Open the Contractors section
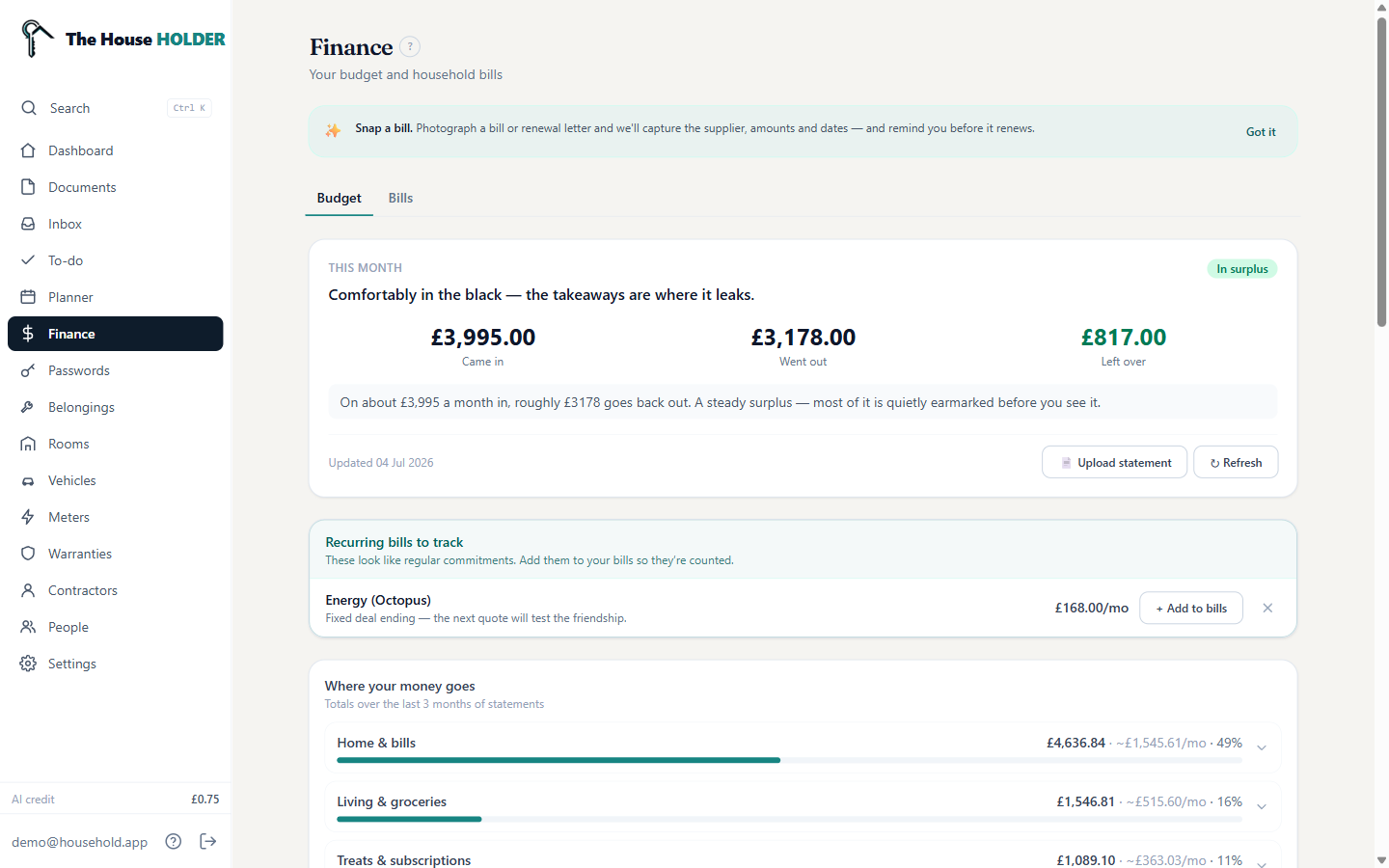The height and width of the screenshot is (868, 1389). click(x=116, y=590)
